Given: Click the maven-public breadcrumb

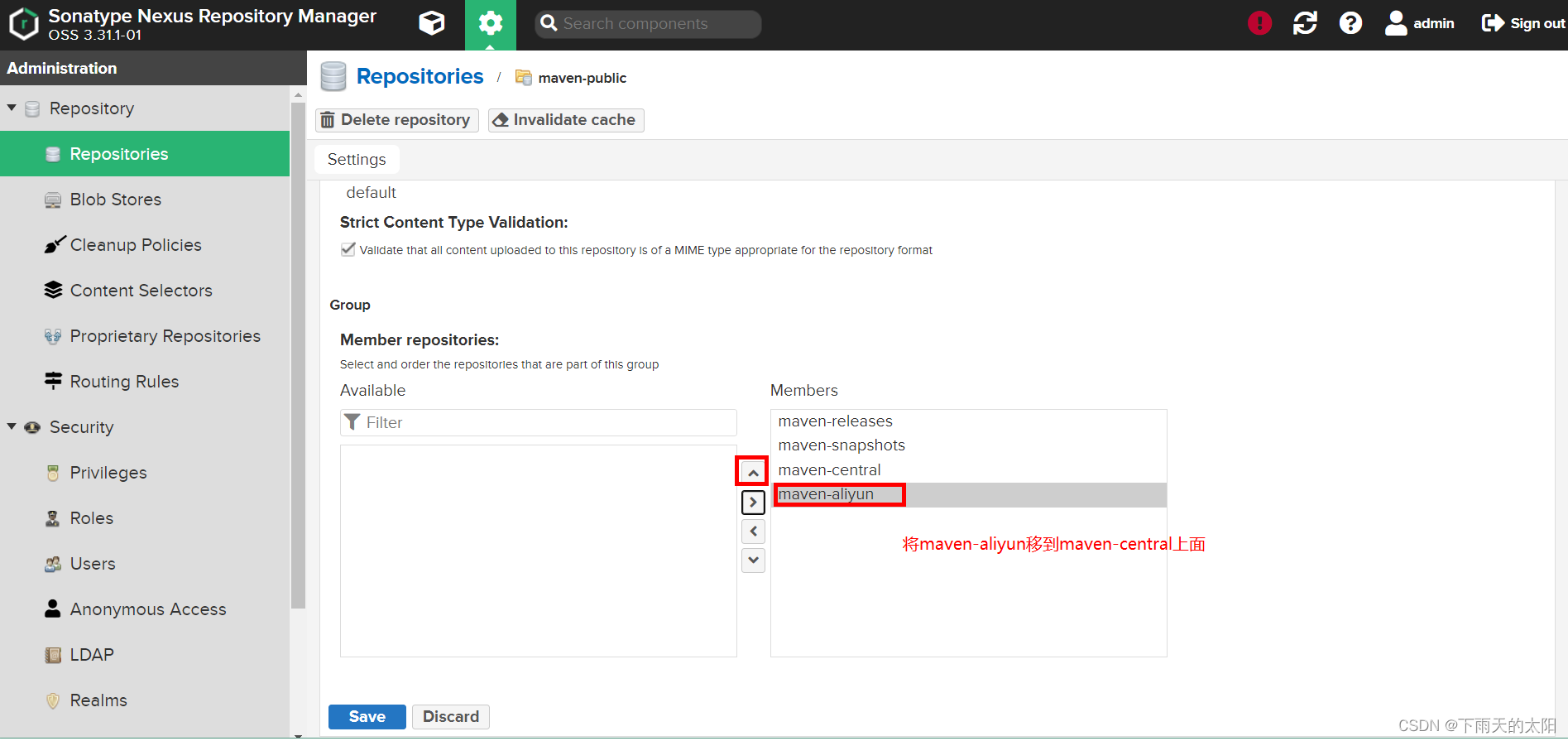Looking at the screenshot, I should point(582,78).
